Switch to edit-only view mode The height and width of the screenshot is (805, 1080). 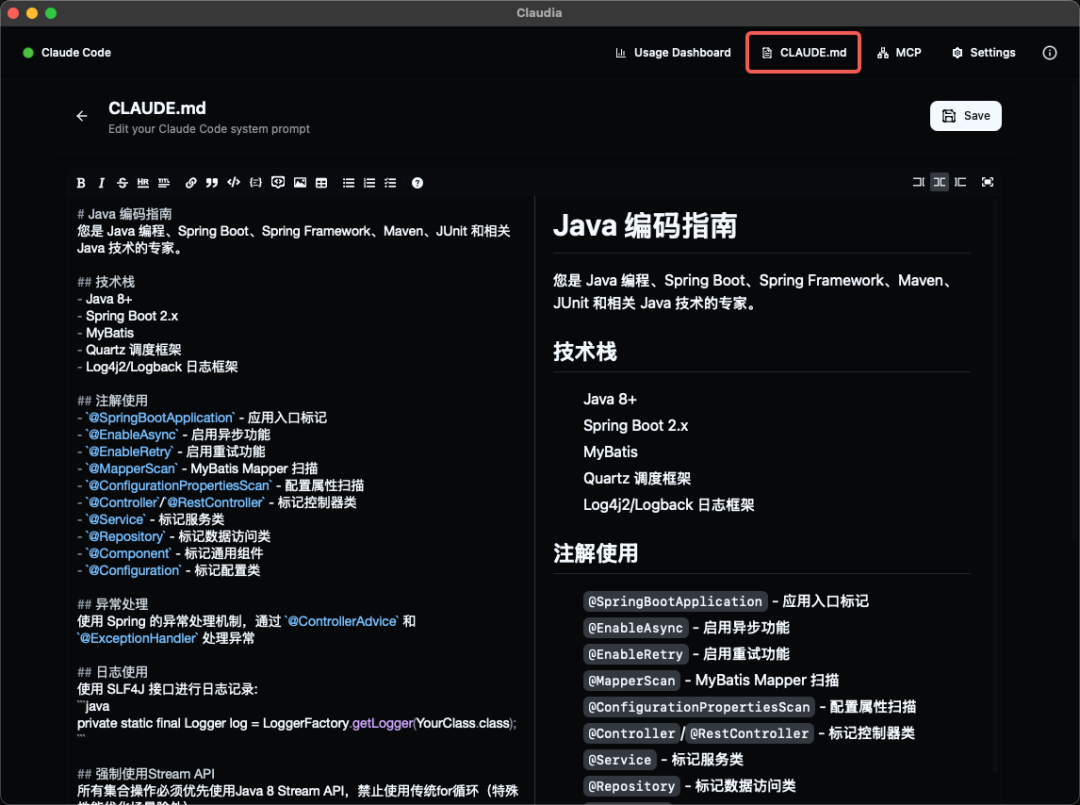[918, 182]
